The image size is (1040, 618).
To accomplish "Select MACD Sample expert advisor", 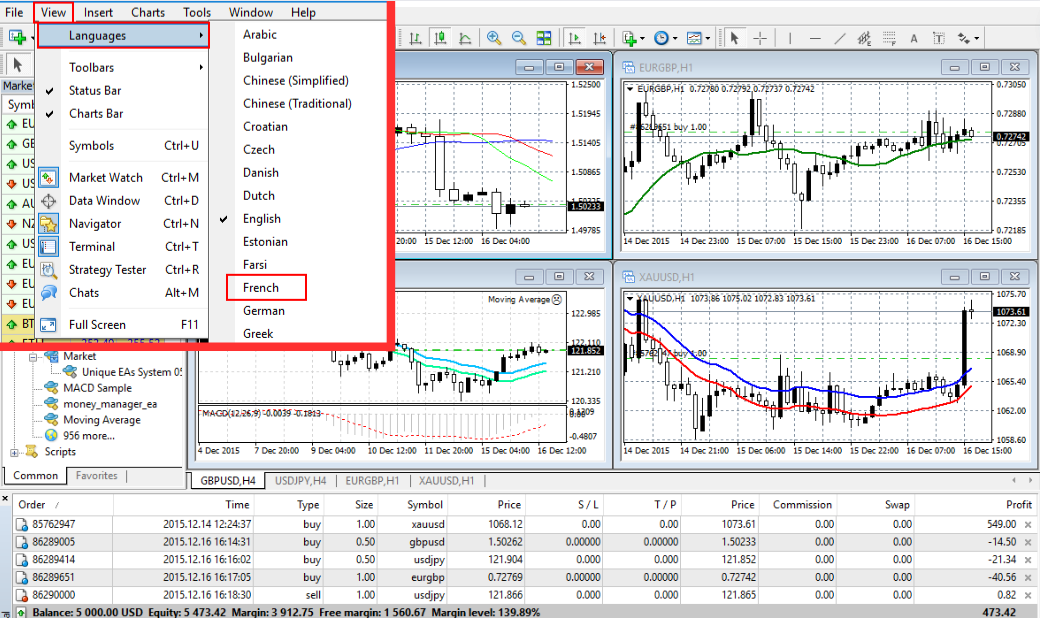I will pos(98,388).
